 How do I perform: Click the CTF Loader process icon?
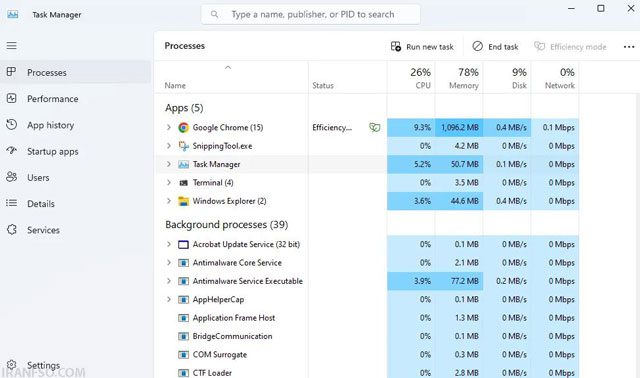click(184, 373)
